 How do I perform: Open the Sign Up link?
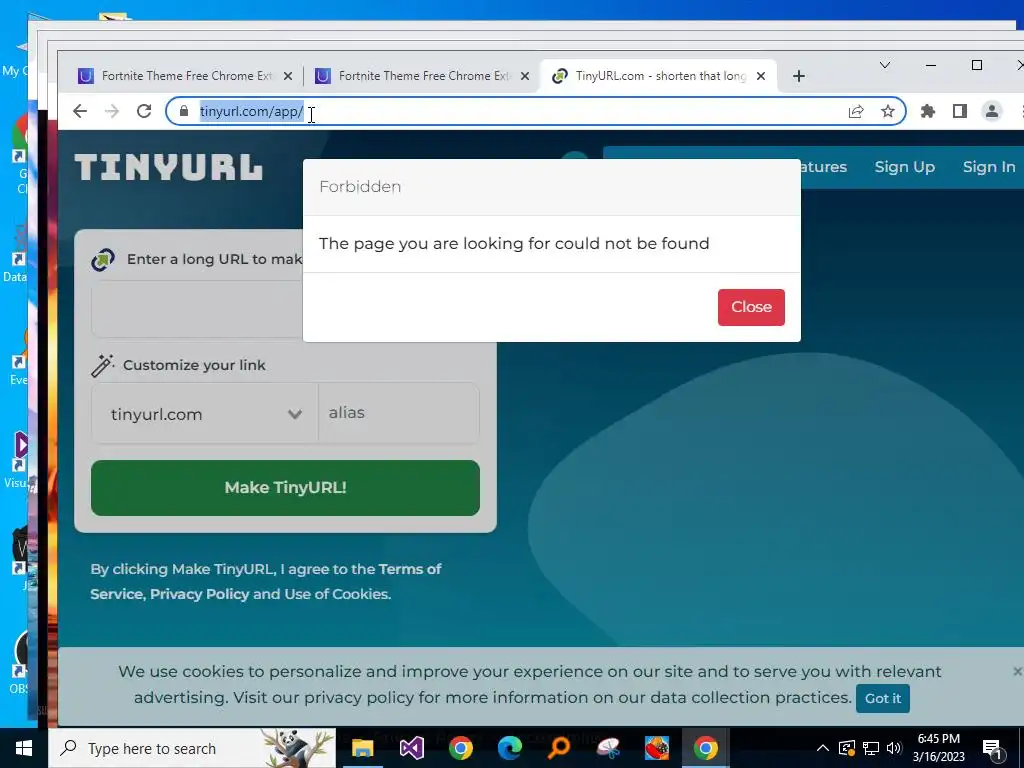pos(904,167)
